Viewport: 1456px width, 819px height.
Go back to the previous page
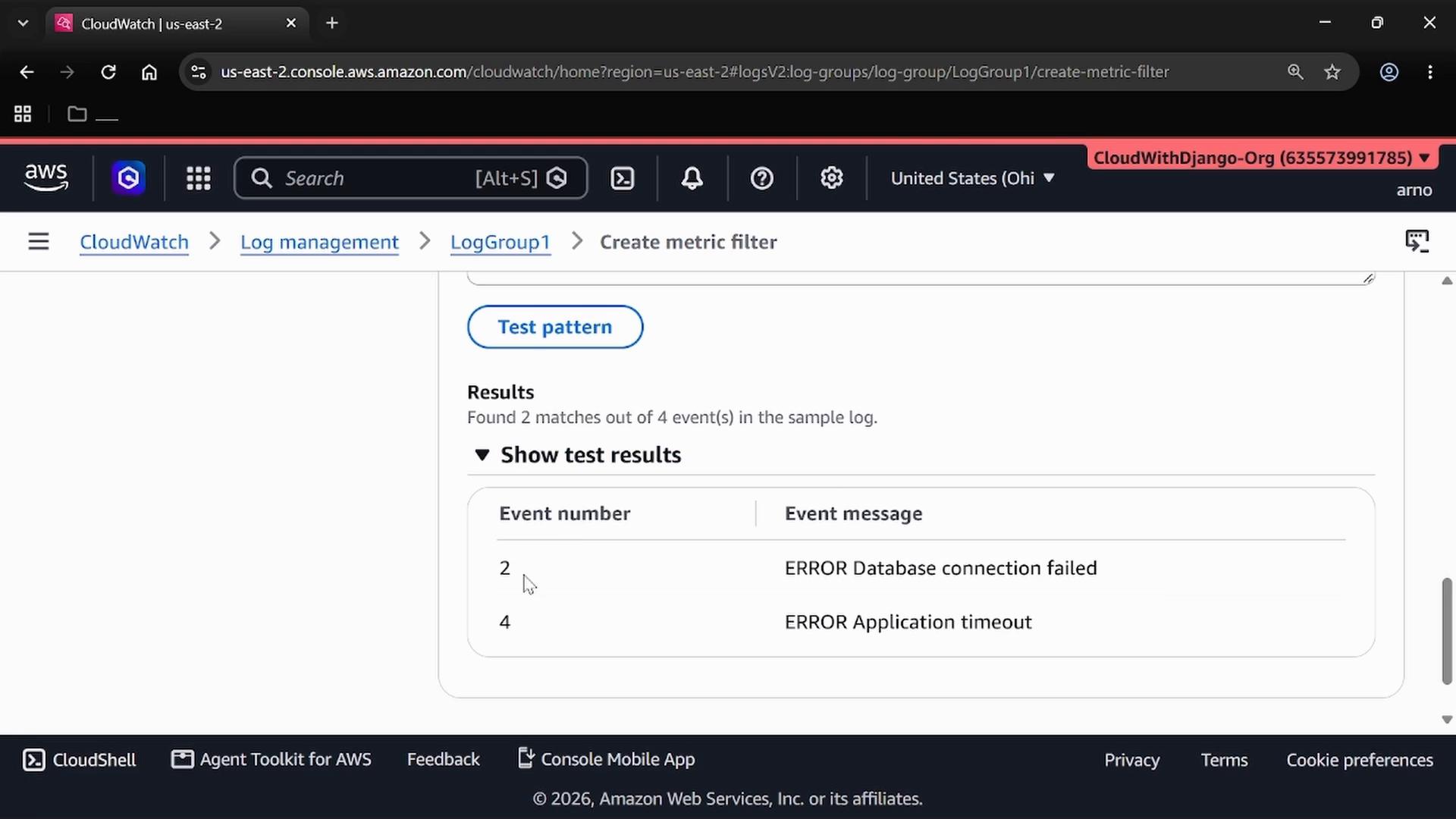[27, 72]
